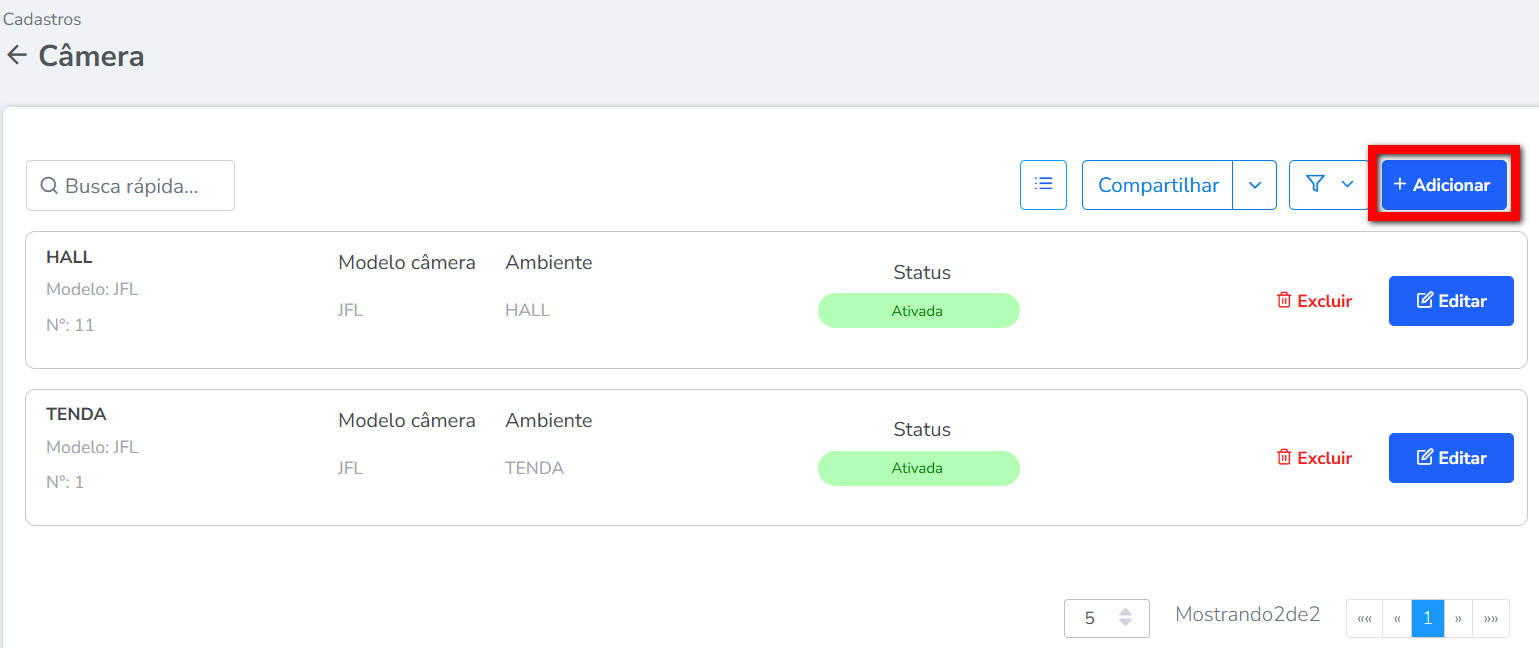Viewport: 1539px width, 648px height.
Task: Click the Adicionar button
Action: pos(1443,185)
